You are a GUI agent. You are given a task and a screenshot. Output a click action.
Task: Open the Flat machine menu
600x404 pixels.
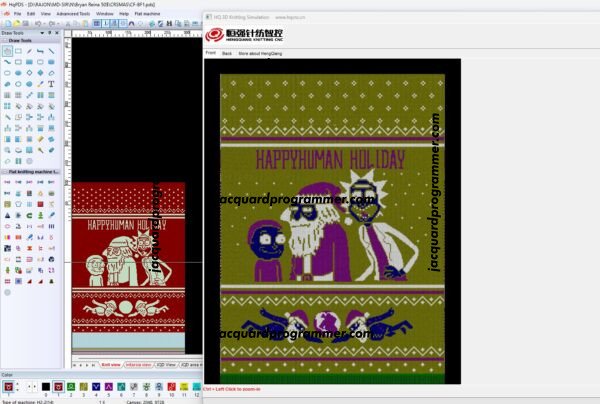click(148, 13)
